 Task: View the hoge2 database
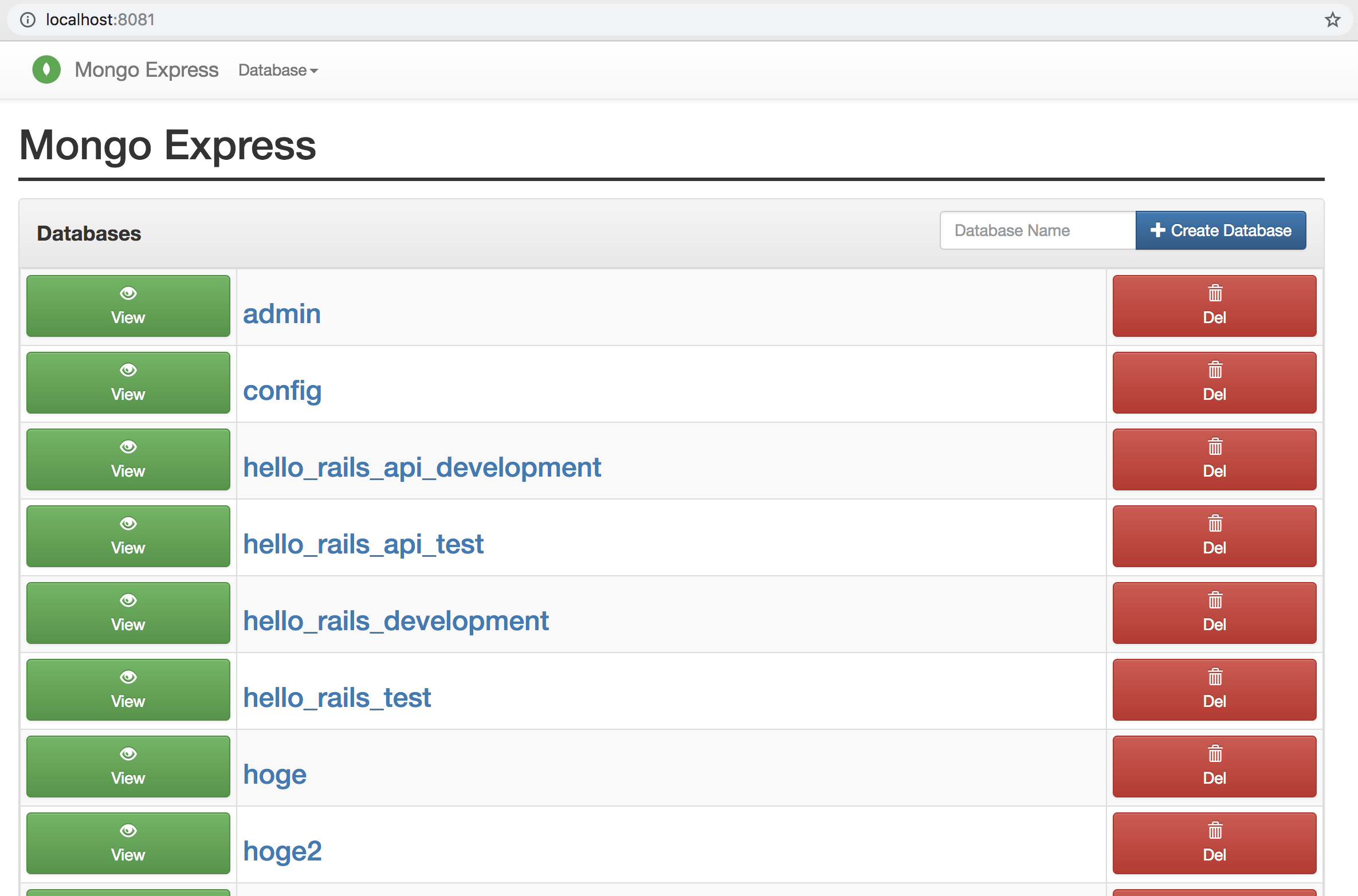[x=128, y=843]
